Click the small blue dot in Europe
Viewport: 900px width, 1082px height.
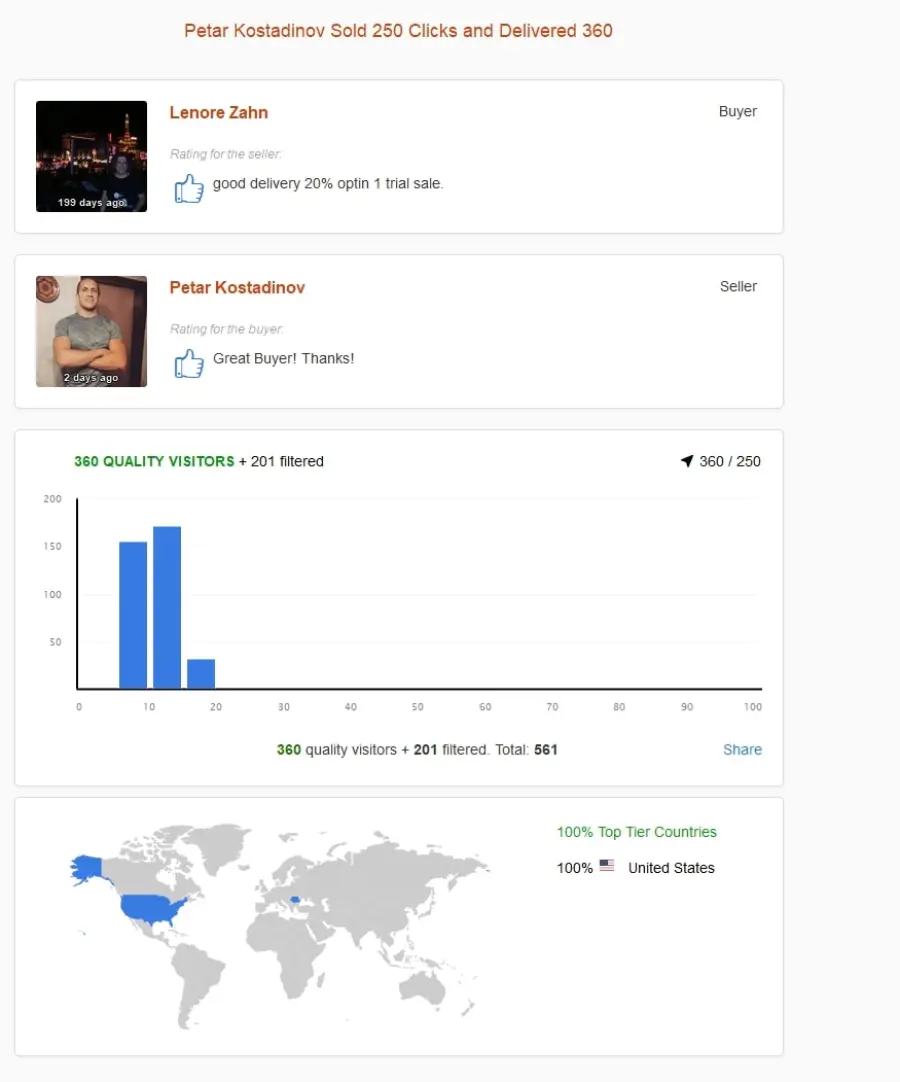click(295, 899)
